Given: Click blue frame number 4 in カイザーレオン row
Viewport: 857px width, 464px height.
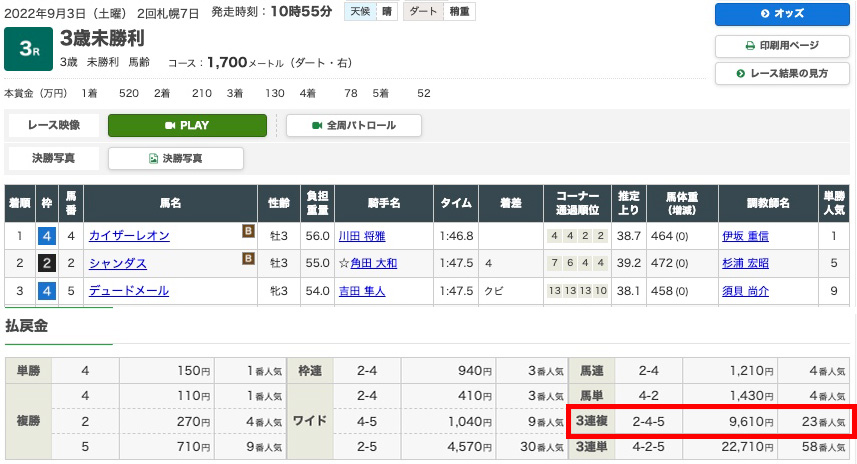Looking at the screenshot, I should coord(47,236).
